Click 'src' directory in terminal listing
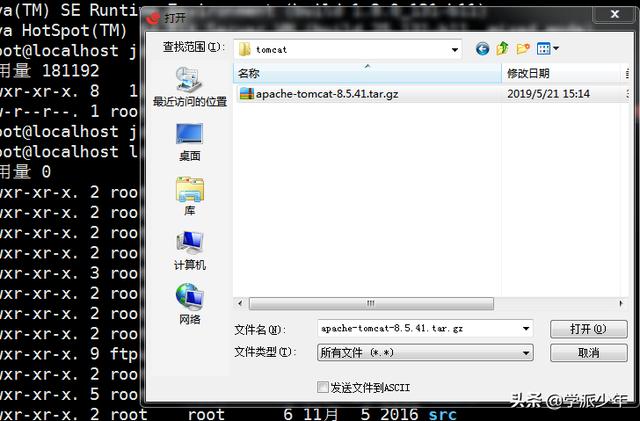This screenshot has height=421, width=640. point(442,414)
